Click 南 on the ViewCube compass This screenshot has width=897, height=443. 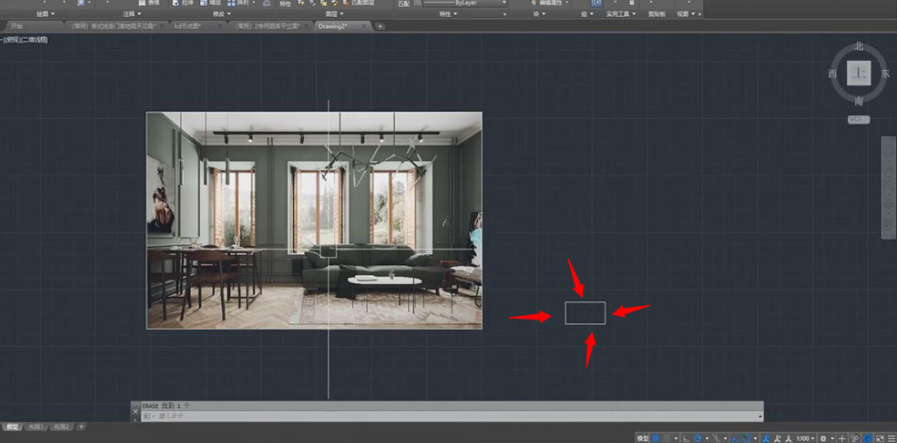pos(859,101)
